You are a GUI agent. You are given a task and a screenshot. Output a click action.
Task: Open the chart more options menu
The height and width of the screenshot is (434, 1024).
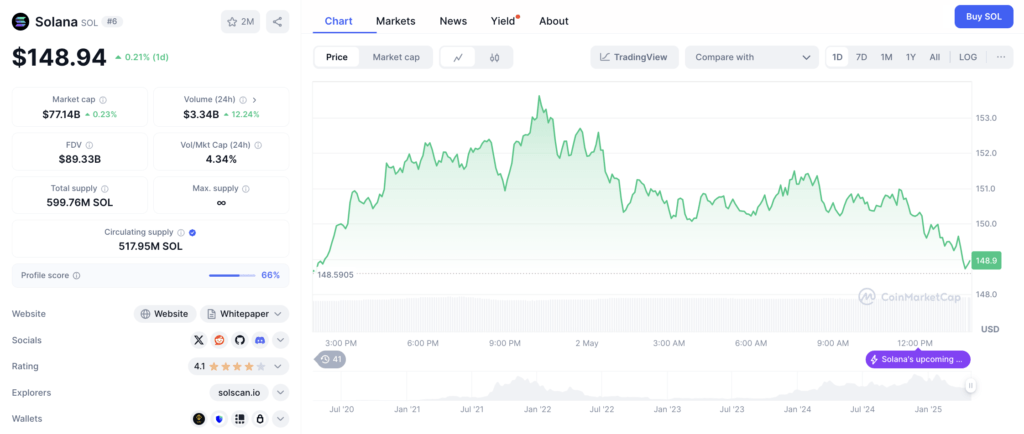tap(1001, 57)
